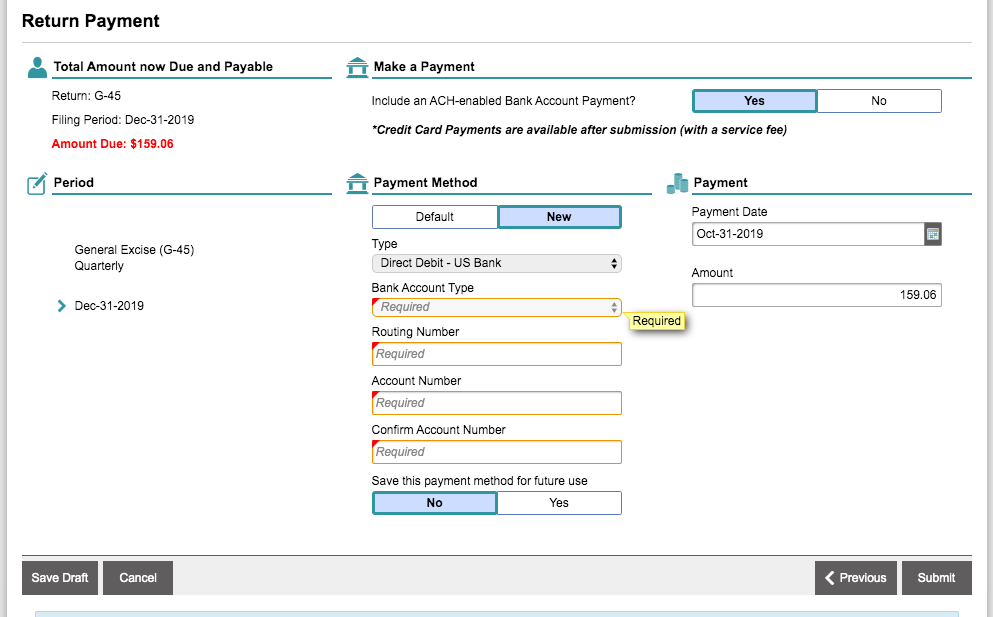Select No for ACH-enabled bank payment
993x617 pixels.
[x=878, y=101]
